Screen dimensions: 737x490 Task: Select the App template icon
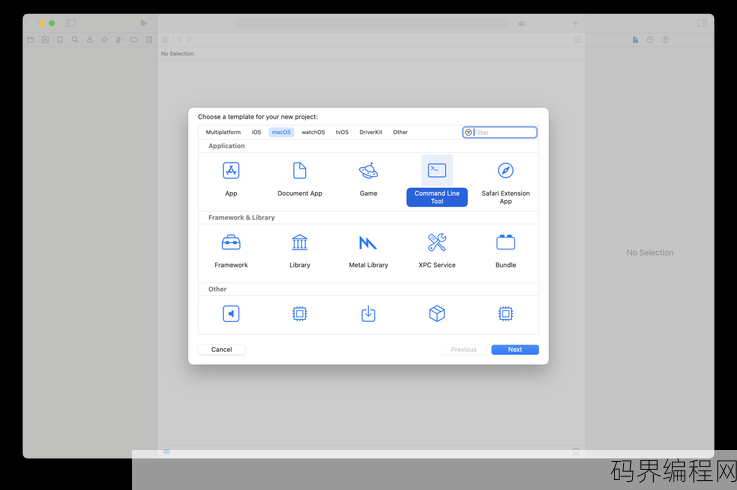tap(231, 171)
